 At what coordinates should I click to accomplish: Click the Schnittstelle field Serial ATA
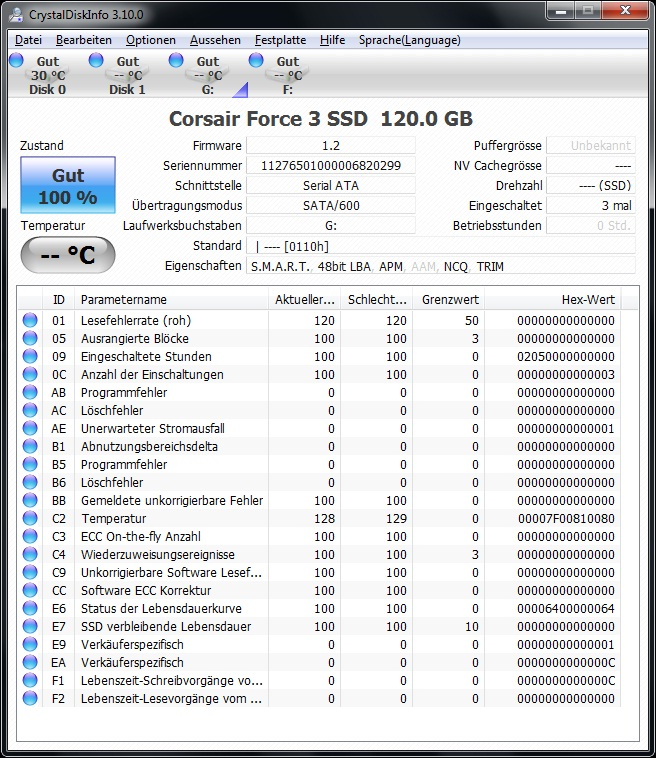(x=331, y=186)
